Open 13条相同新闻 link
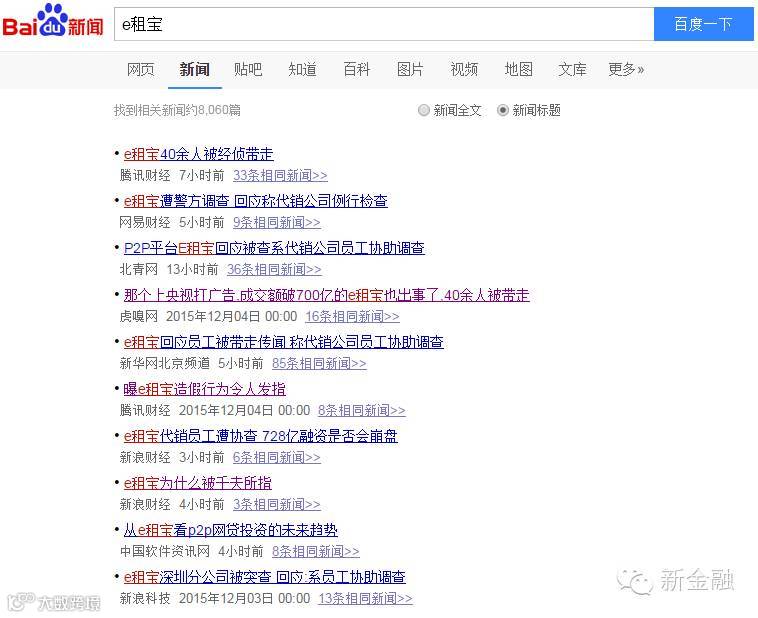 [365, 599]
